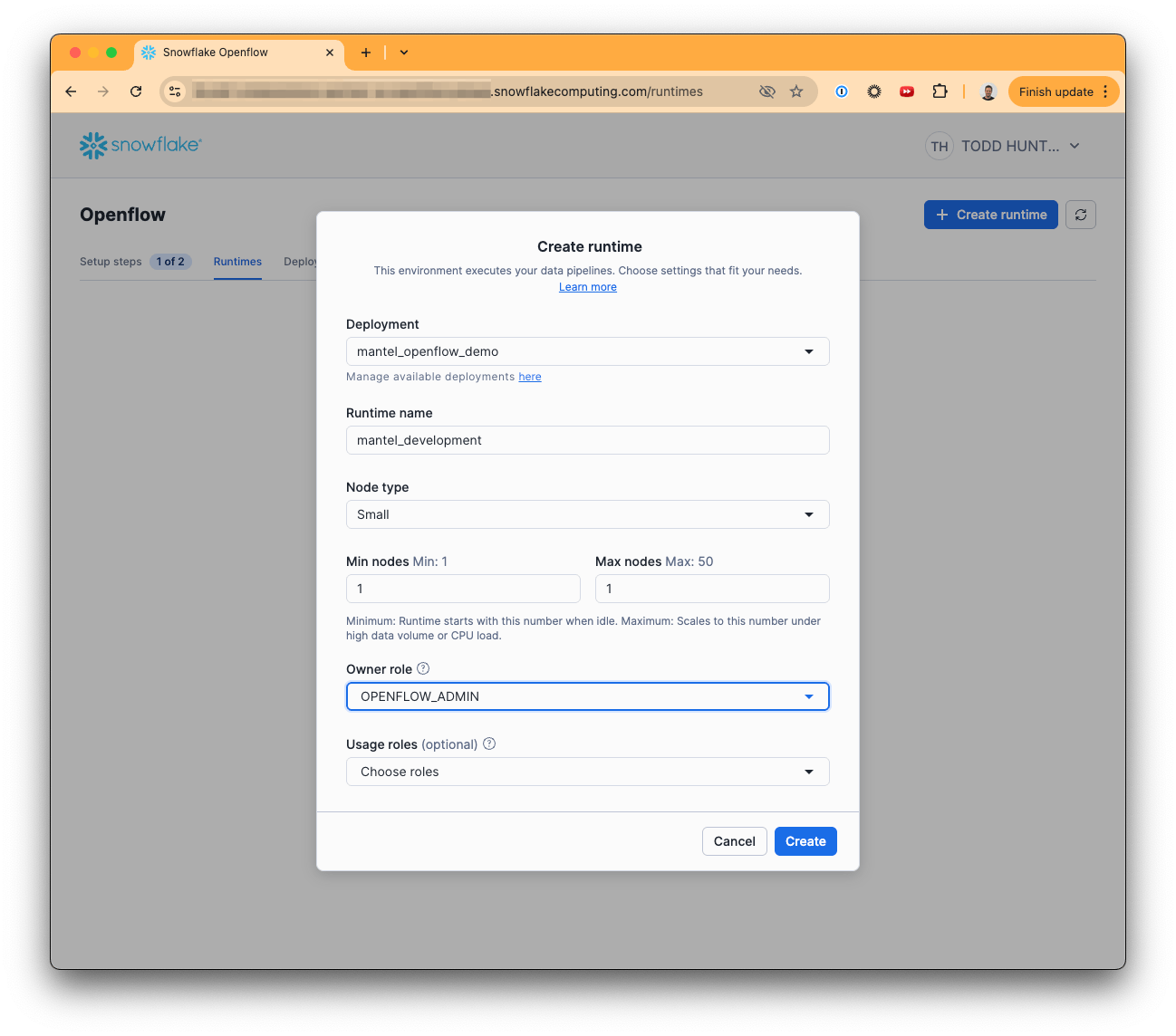Click the Runtime name input field
The height and width of the screenshot is (1036, 1176).
(588, 440)
